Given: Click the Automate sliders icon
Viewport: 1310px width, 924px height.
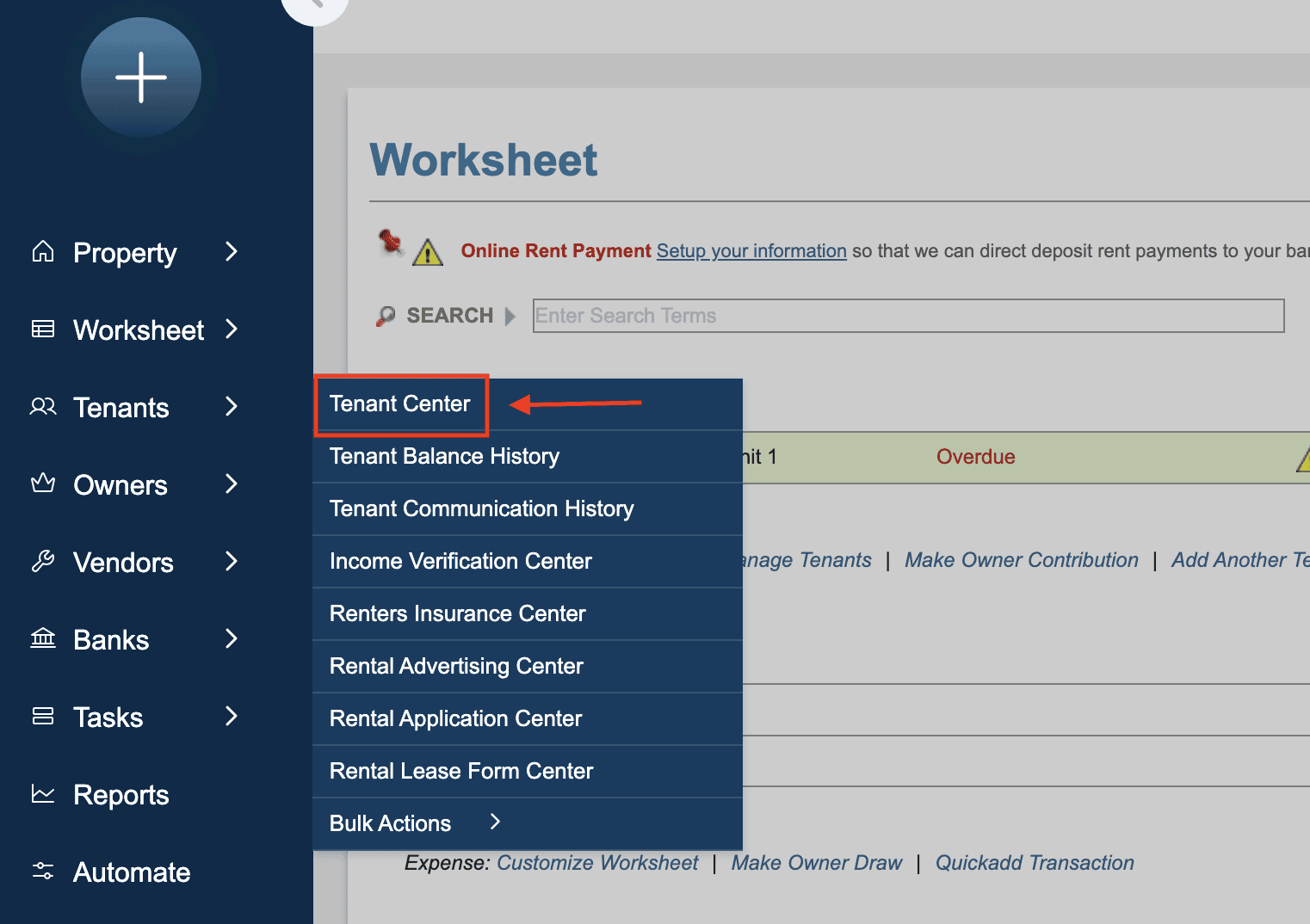Looking at the screenshot, I should (x=43, y=871).
